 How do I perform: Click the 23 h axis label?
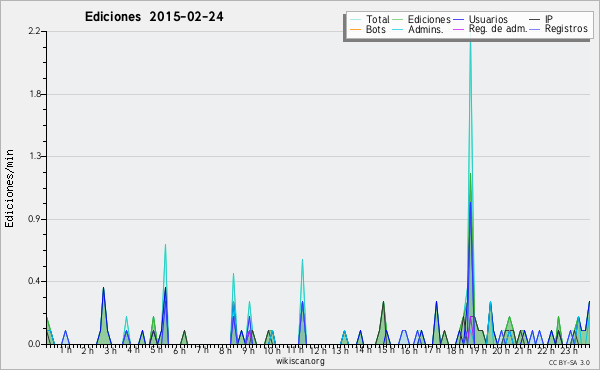coord(569,351)
